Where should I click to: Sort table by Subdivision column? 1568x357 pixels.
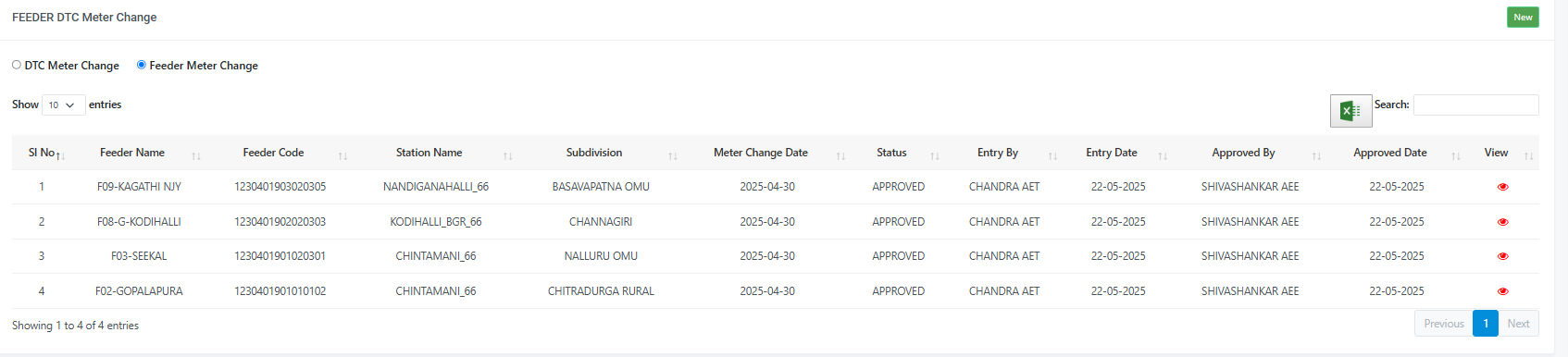pos(601,153)
